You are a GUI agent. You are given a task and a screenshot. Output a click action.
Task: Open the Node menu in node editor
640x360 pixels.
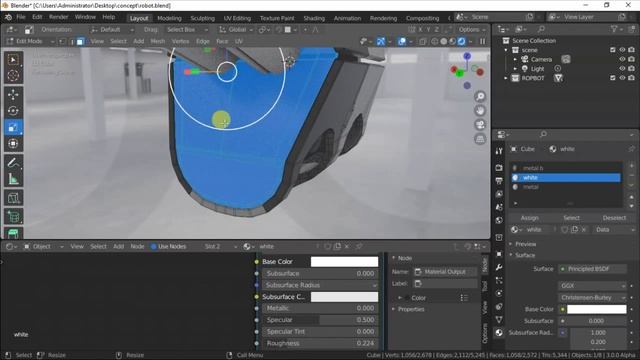(x=137, y=247)
